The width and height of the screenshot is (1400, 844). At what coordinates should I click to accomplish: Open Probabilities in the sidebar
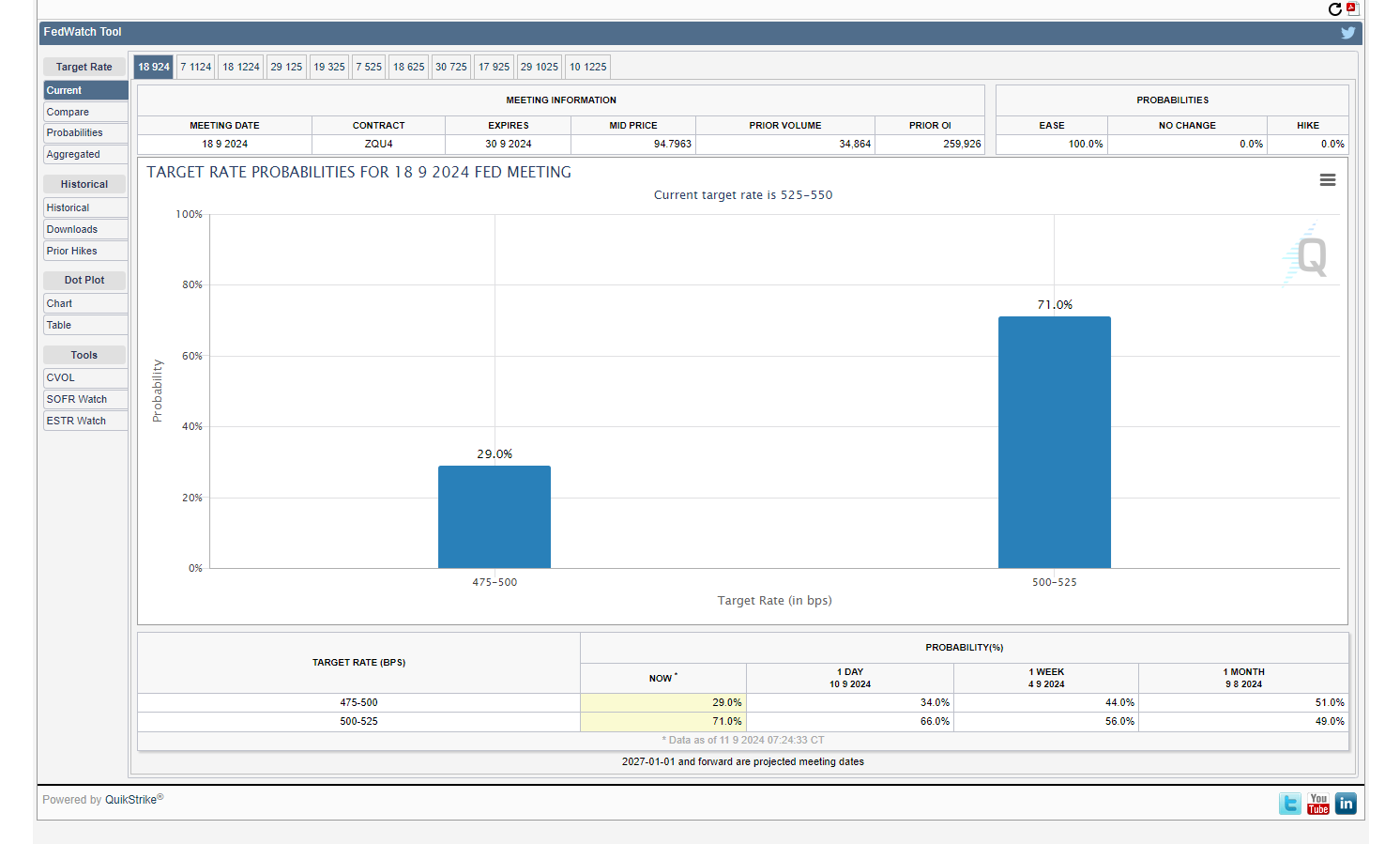coord(84,133)
